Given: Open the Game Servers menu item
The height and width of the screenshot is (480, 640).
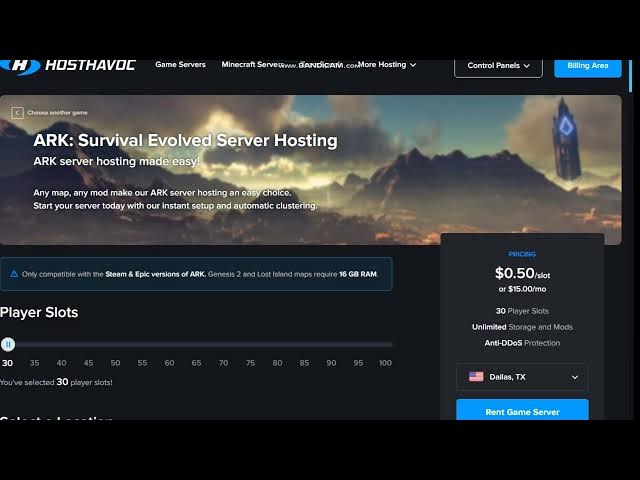Looking at the screenshot, I should tap(180, 64).
